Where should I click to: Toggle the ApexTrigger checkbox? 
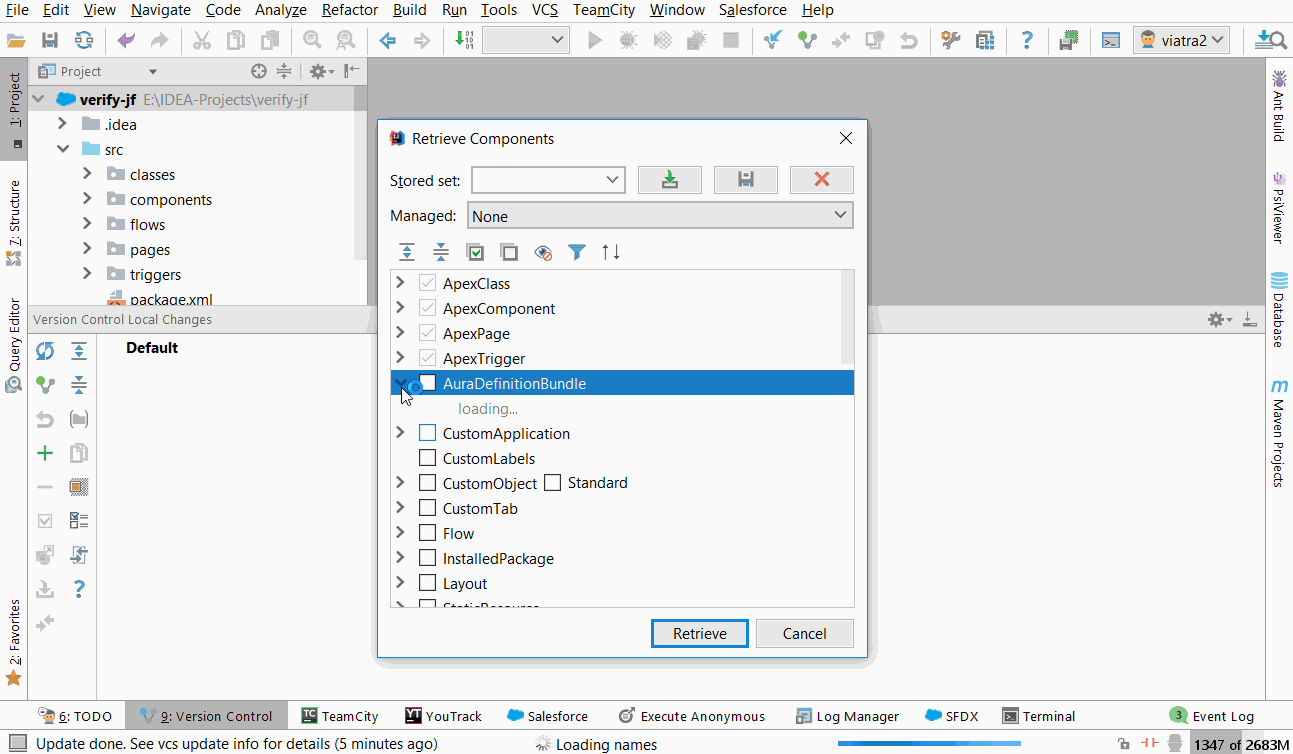(427, 358)
